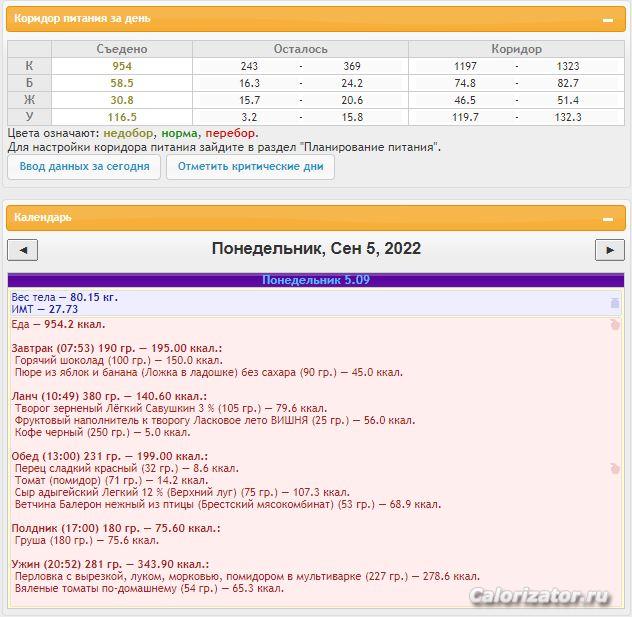This screenshot has height=617, width=632.
Task: Click remaining calories value 243
Action: tap(249, 66)
